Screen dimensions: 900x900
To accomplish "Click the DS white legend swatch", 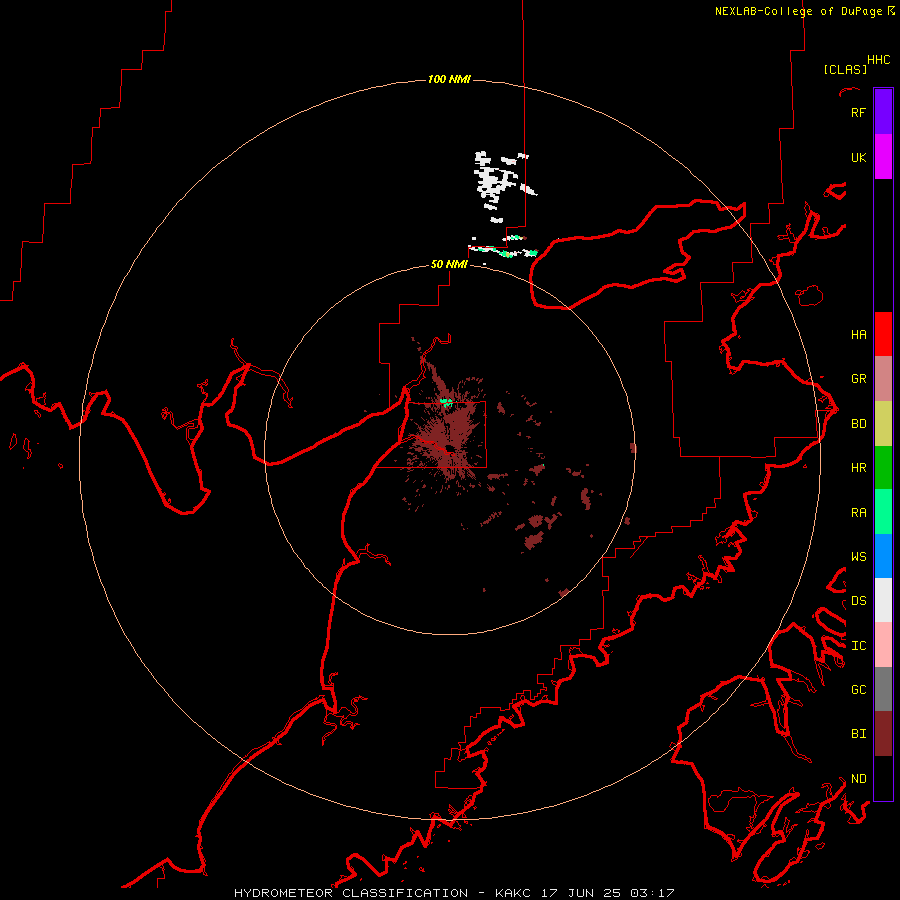I will click(883, 600).
